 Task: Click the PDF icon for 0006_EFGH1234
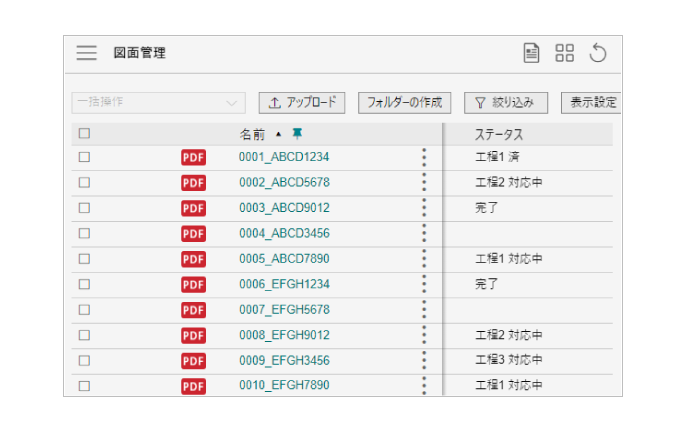pyautogui.click(x=193, y=284)
